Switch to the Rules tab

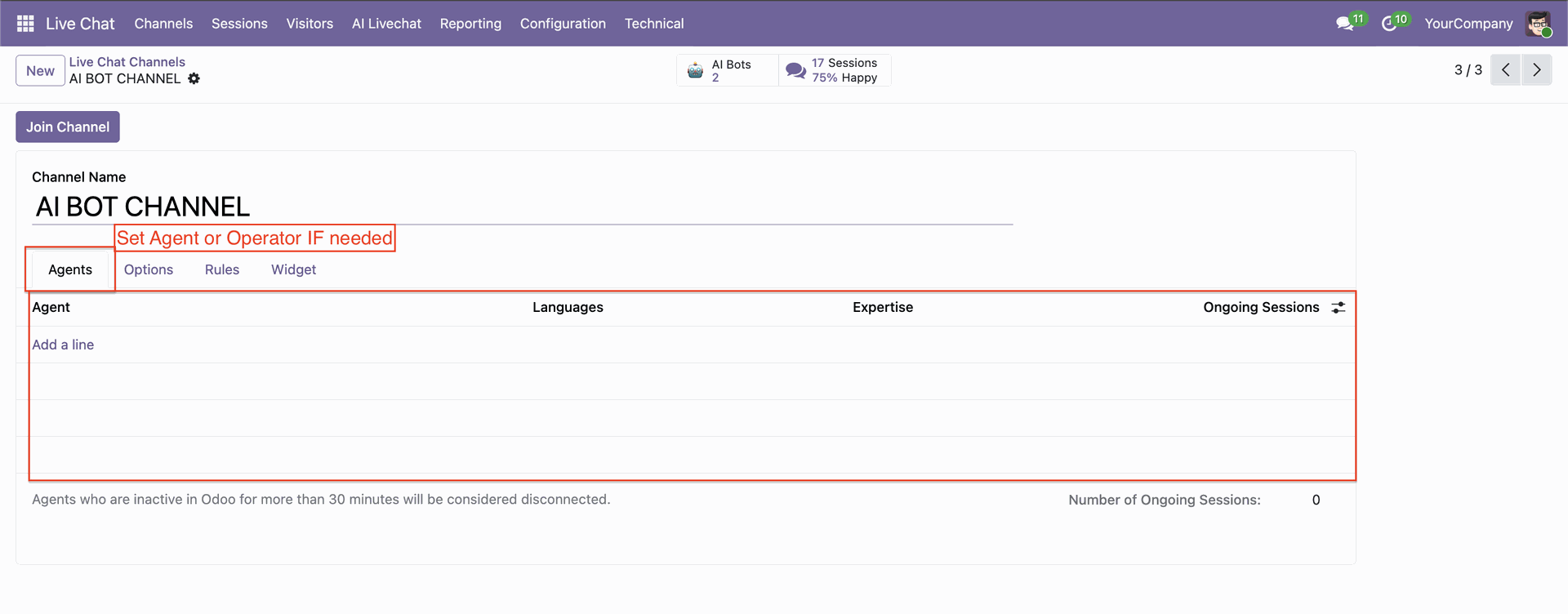click(222, 269)
